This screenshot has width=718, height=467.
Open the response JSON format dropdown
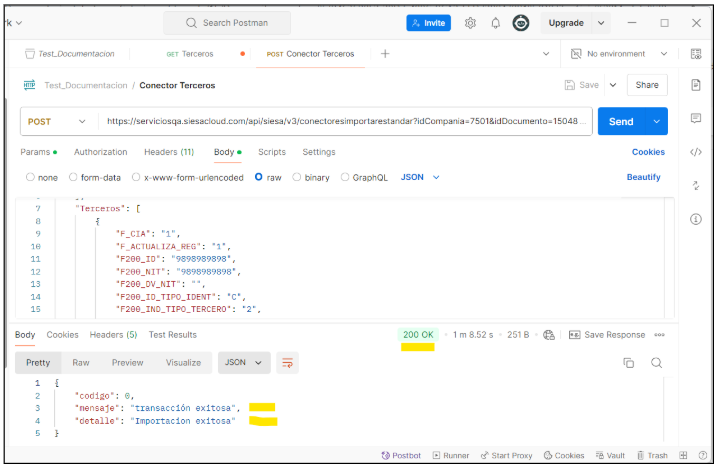coord(244,363)
